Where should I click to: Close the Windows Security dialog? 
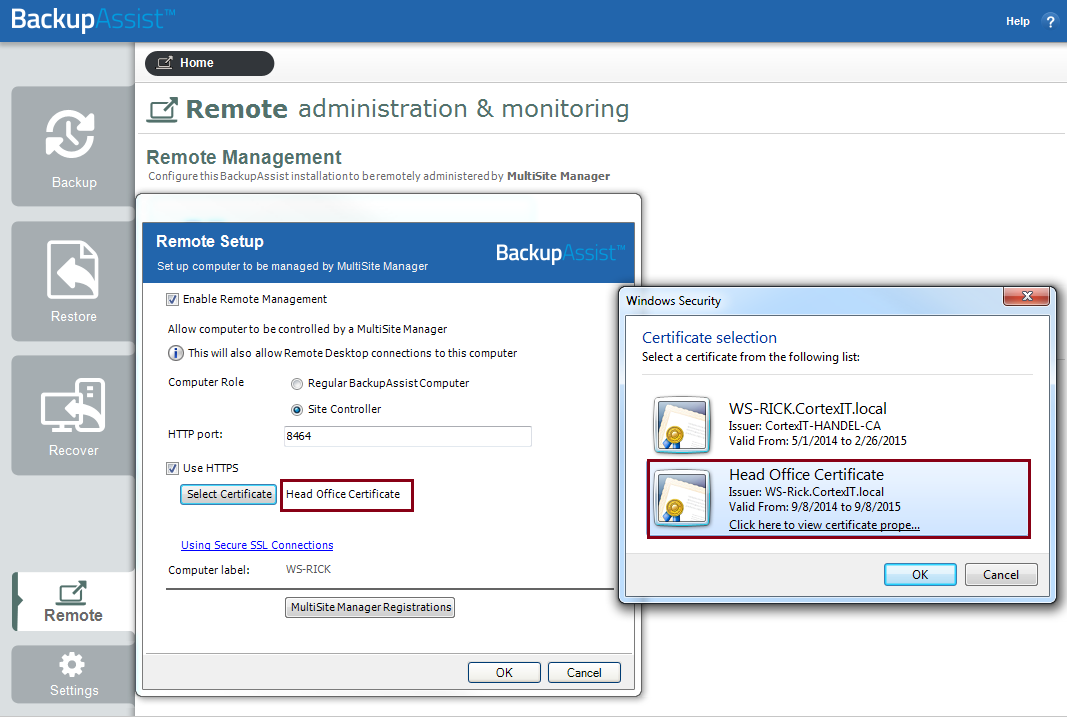click(1027, 296)
